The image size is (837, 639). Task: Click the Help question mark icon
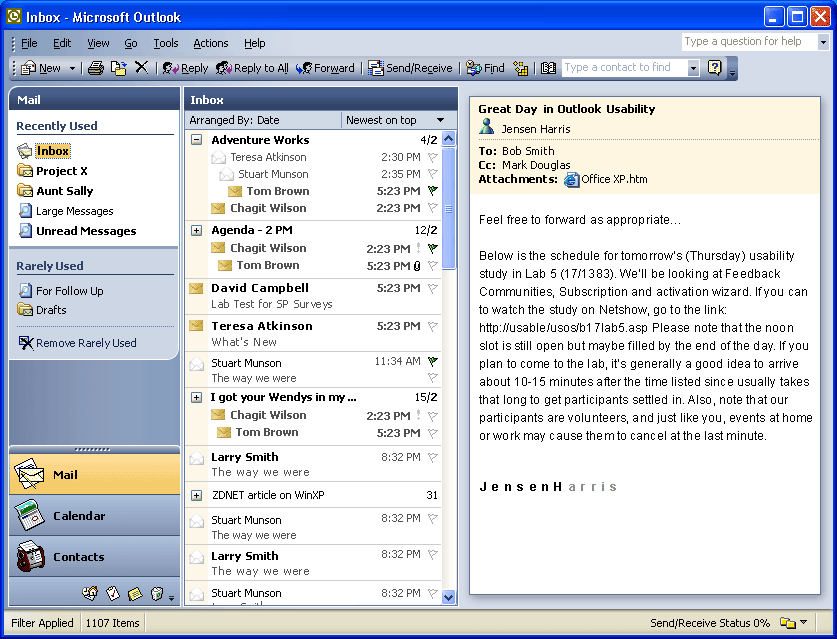coord(714,67)
